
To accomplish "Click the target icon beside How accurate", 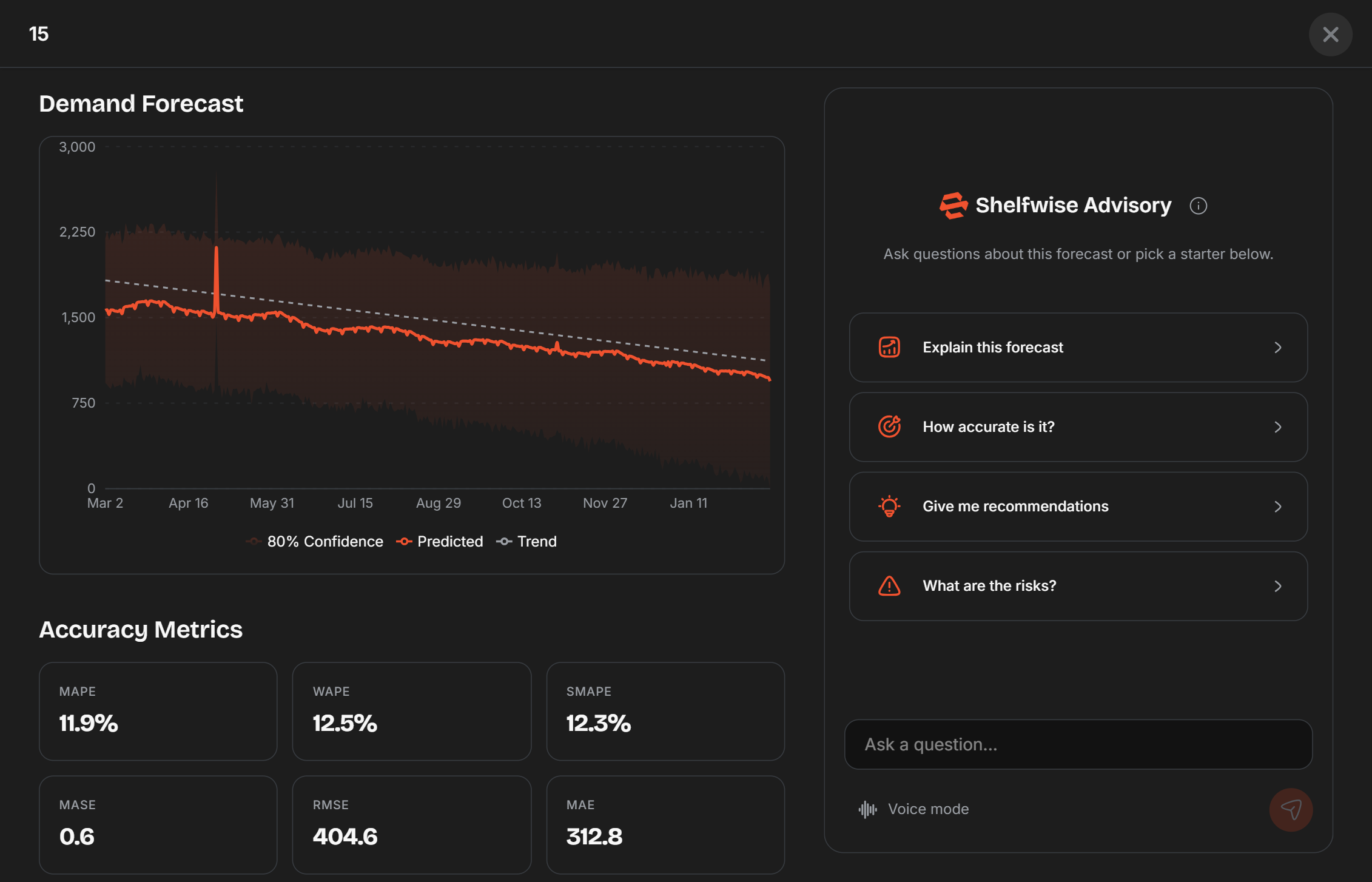I will [889, 426].
